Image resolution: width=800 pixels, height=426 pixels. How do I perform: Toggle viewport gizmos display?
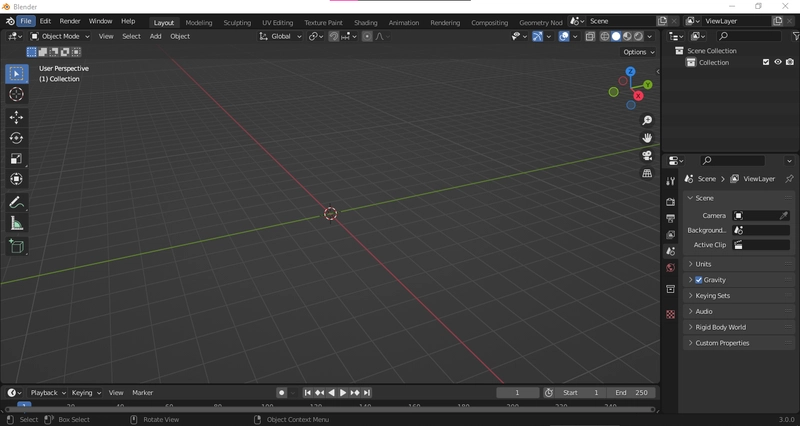click(x=537, y=36)
